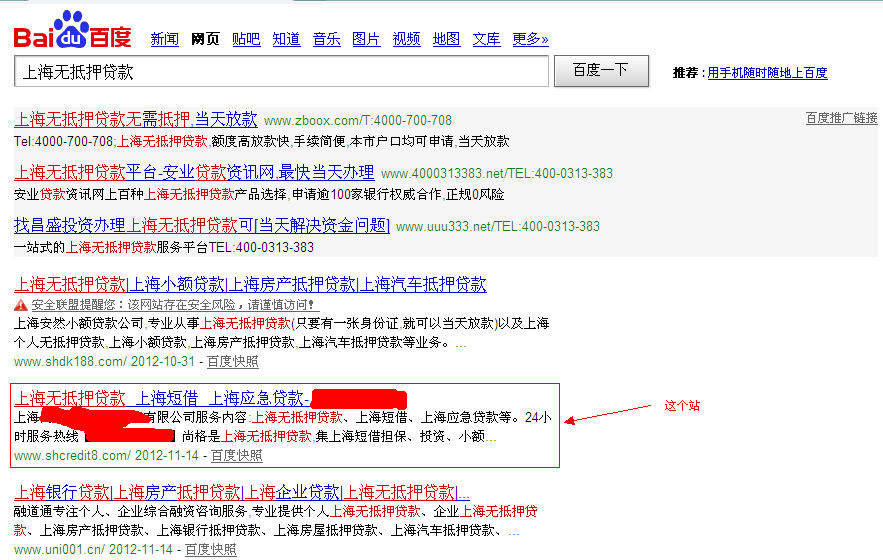Viewport: 883px width, 560px height.
Task: Expand the 更多» menu link
Action: pyautogui.click(x=530, y=40)
